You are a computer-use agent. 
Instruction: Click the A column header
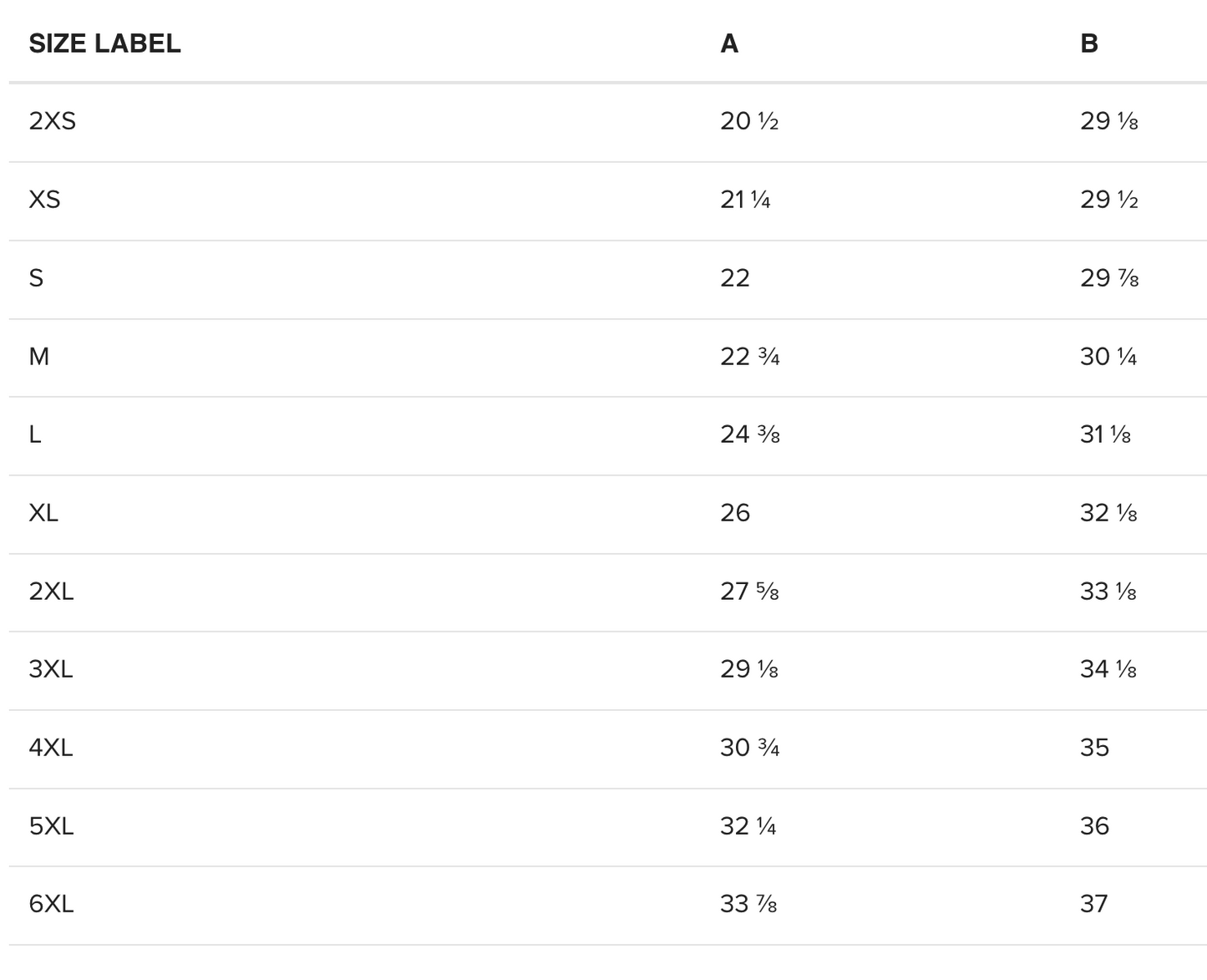[729, 43]
